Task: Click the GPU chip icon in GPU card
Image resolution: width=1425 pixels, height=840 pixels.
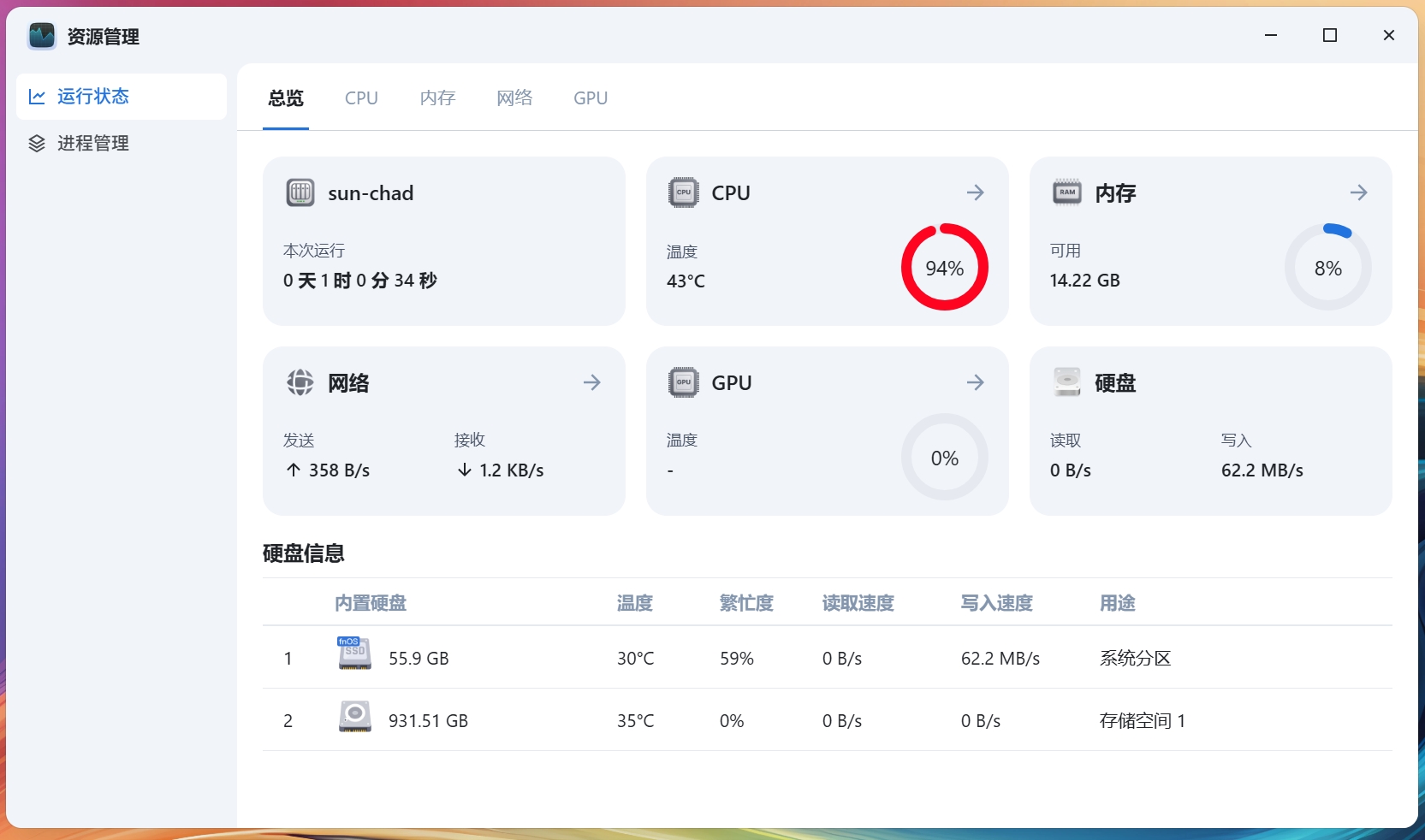Action: pyautogui.click(x=684, y=382)
